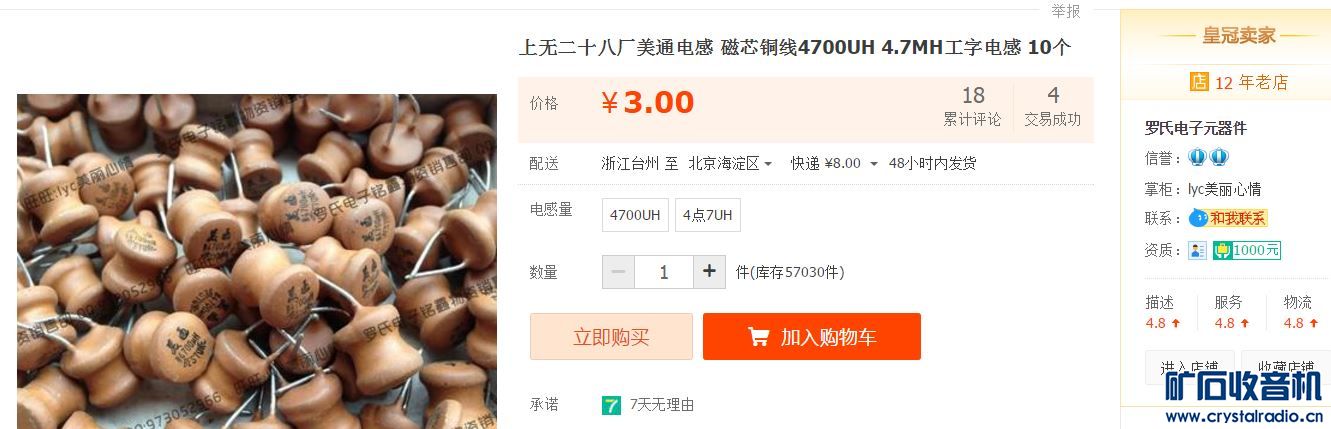This screenshot has width=1331, height=429.
Task: Click the 7-day return guarantee icon
Action: coord(611,405)
